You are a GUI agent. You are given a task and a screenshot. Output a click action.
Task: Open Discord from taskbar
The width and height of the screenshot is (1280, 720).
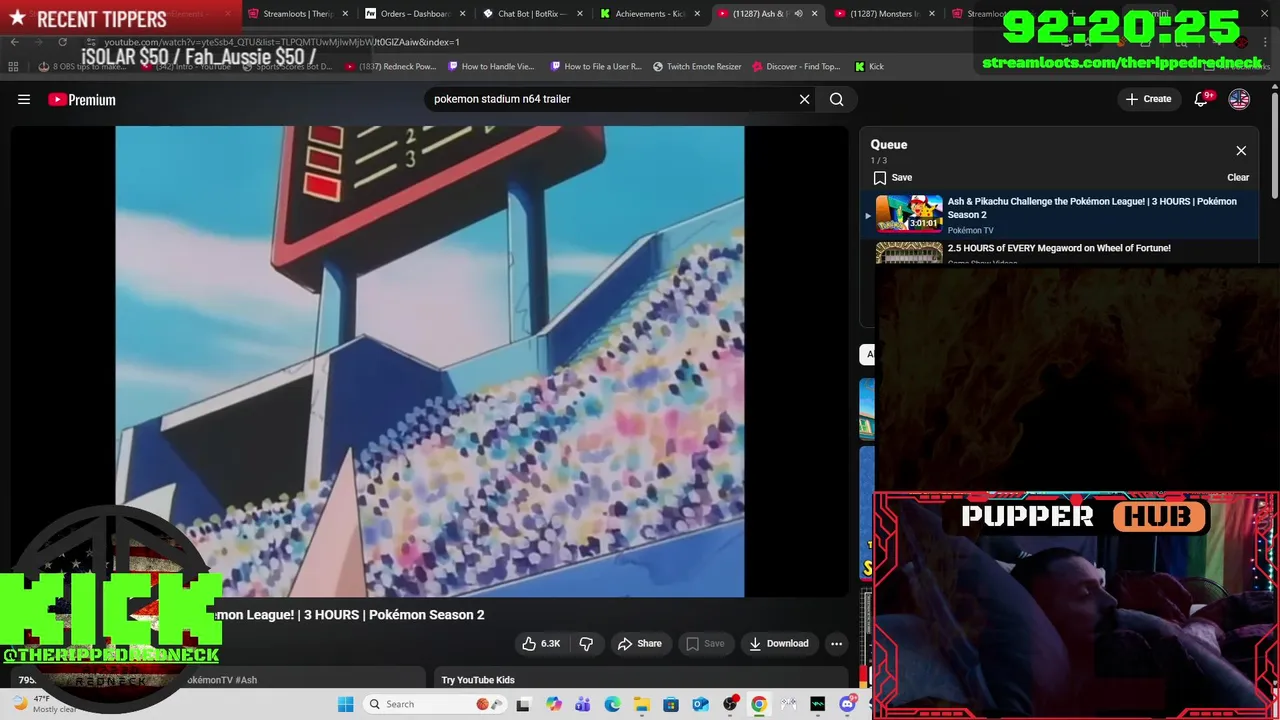848,704
